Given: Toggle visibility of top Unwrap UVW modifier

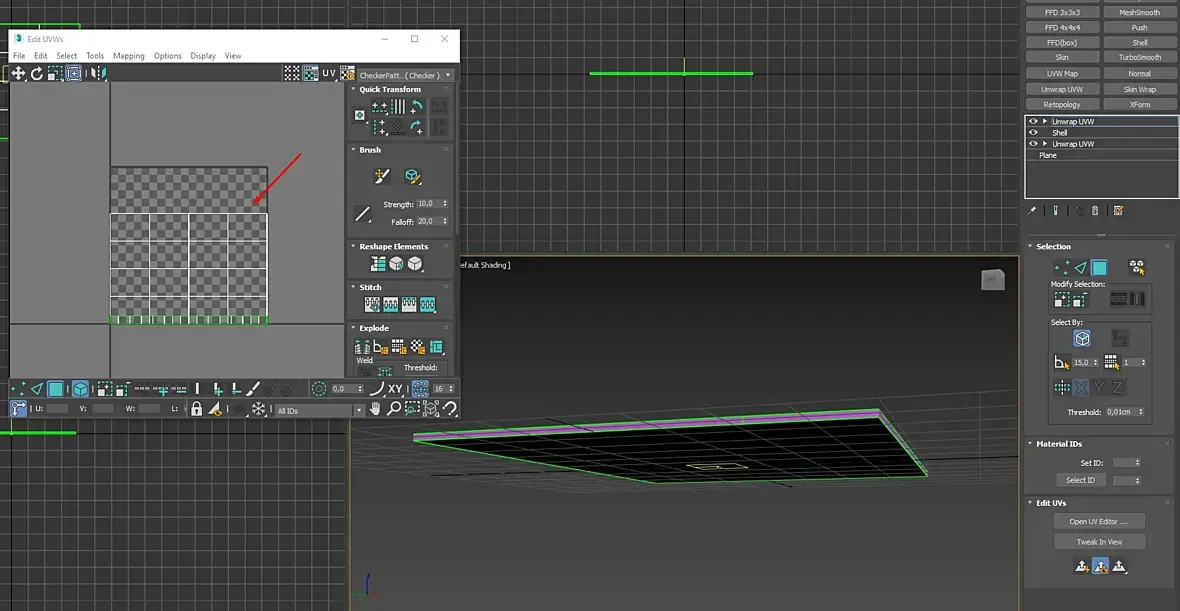Looking at the screenshot, I should click(1033, 121).
